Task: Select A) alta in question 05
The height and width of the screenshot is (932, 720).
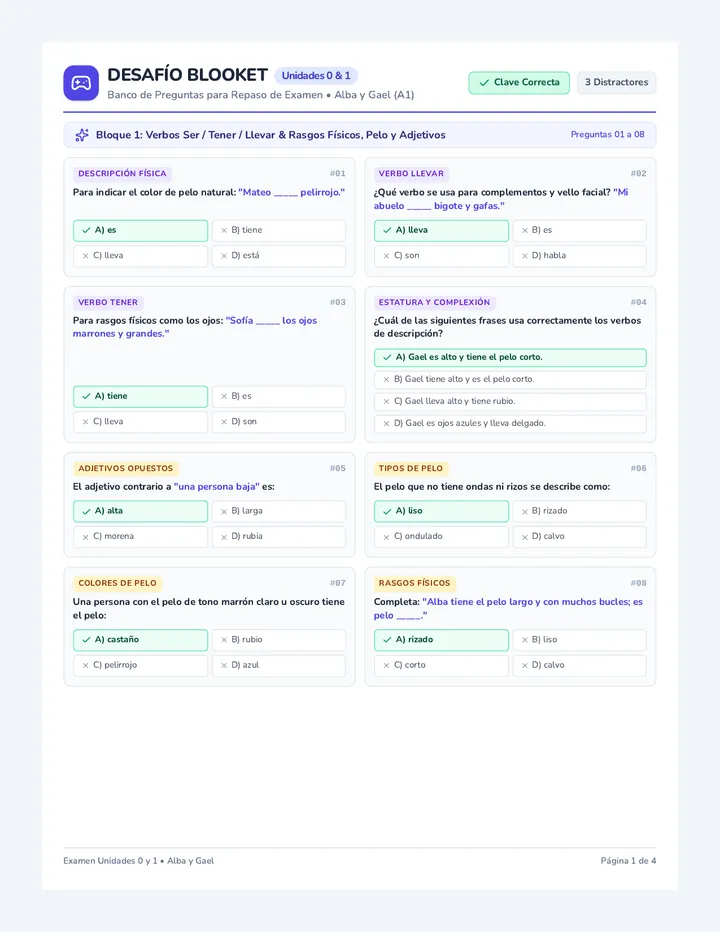Action: tap(140, 511)
